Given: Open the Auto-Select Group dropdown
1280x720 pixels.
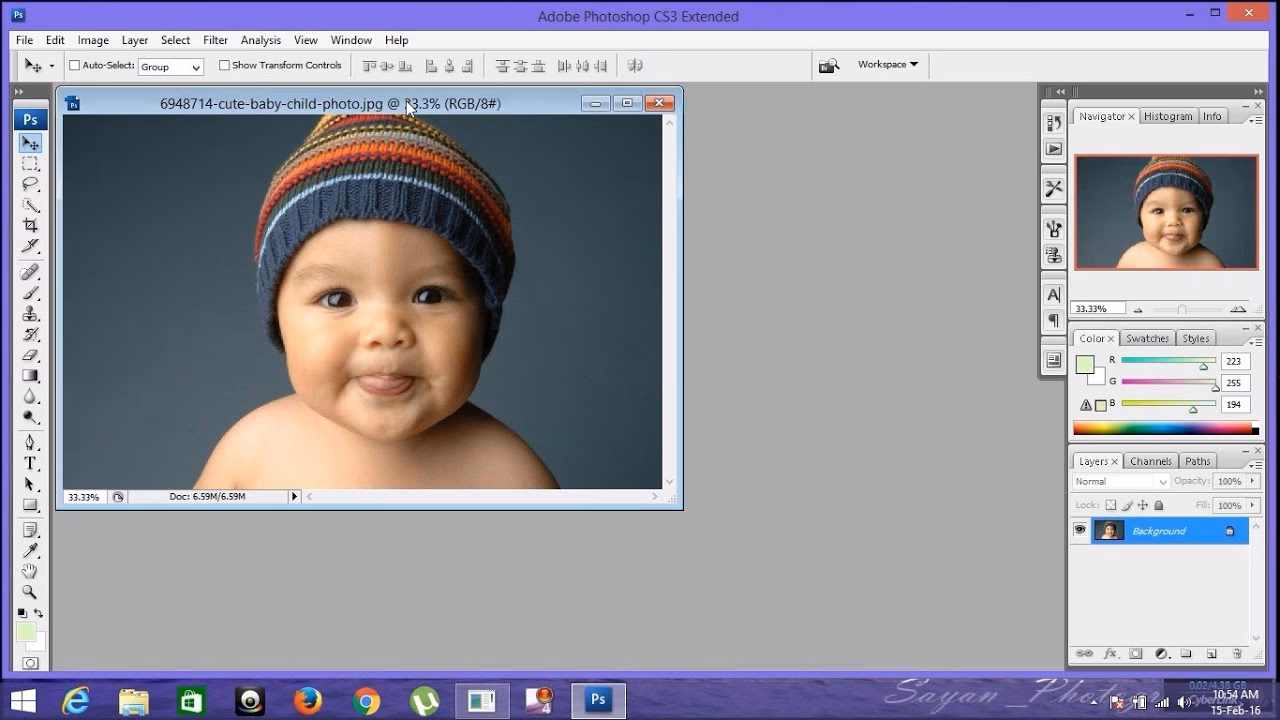Looking at the screenshot, I should (170, 66).
